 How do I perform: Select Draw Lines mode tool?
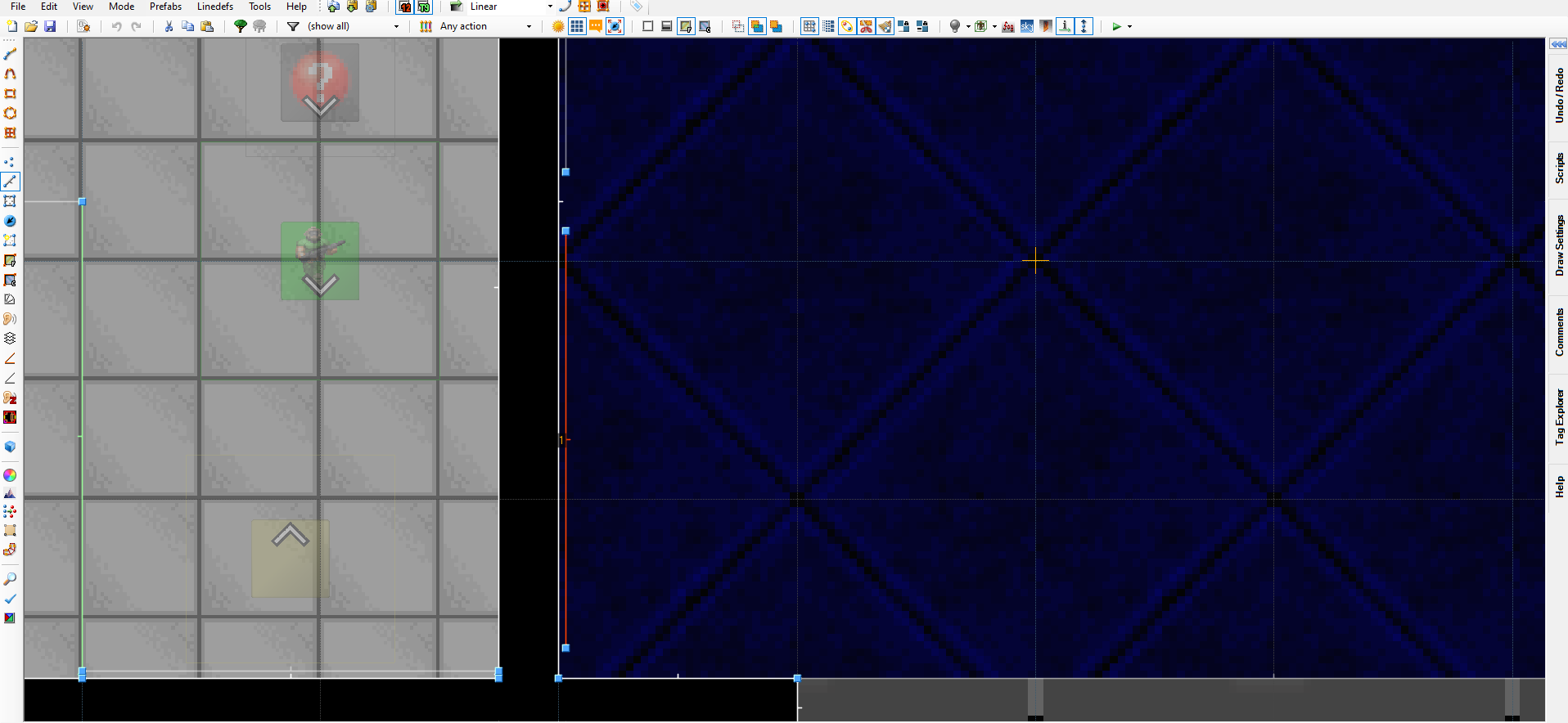pos(10,54)
